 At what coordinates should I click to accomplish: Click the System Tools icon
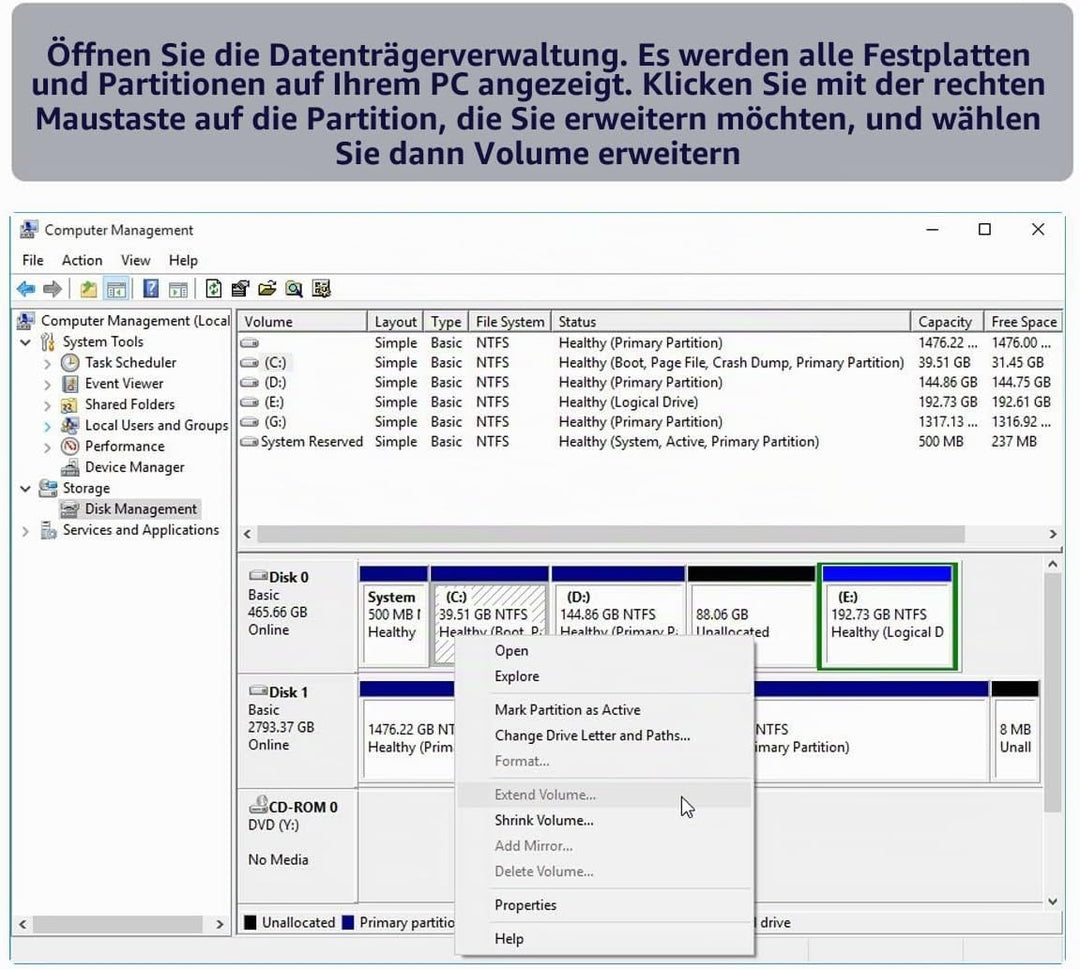[48, 342]
